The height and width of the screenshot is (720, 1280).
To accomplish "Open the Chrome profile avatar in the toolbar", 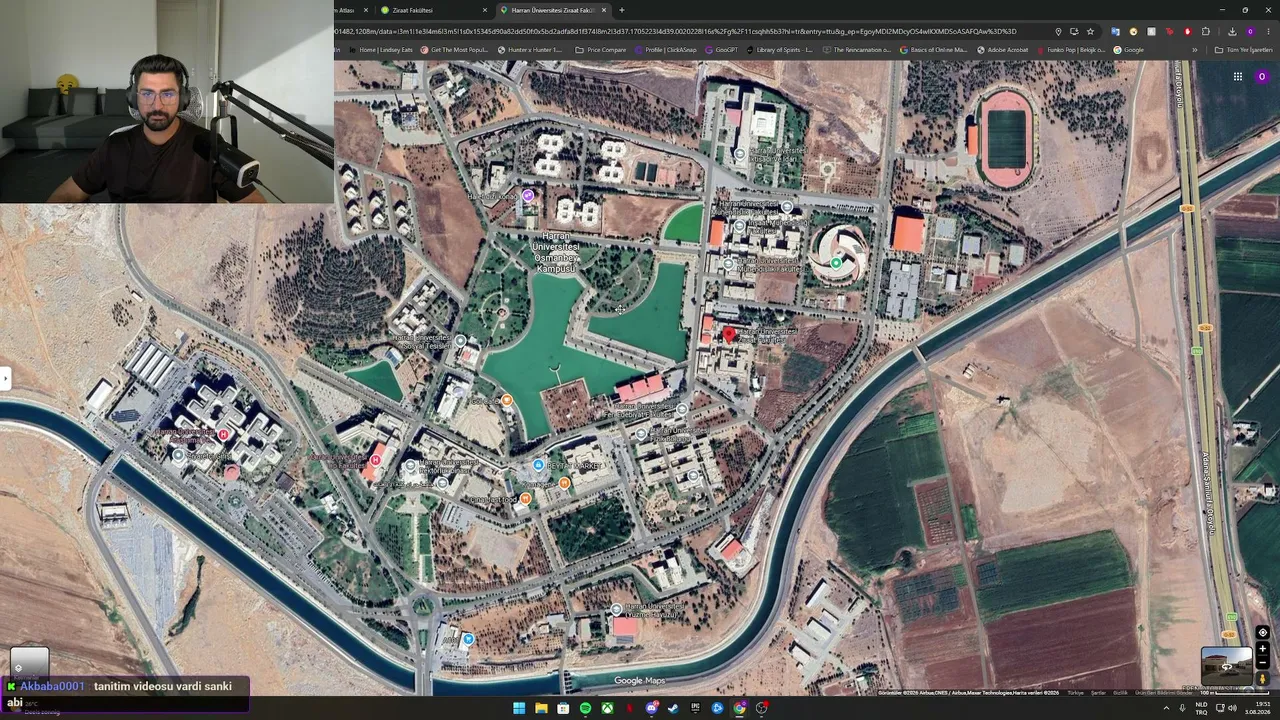I will point(1250,31).
